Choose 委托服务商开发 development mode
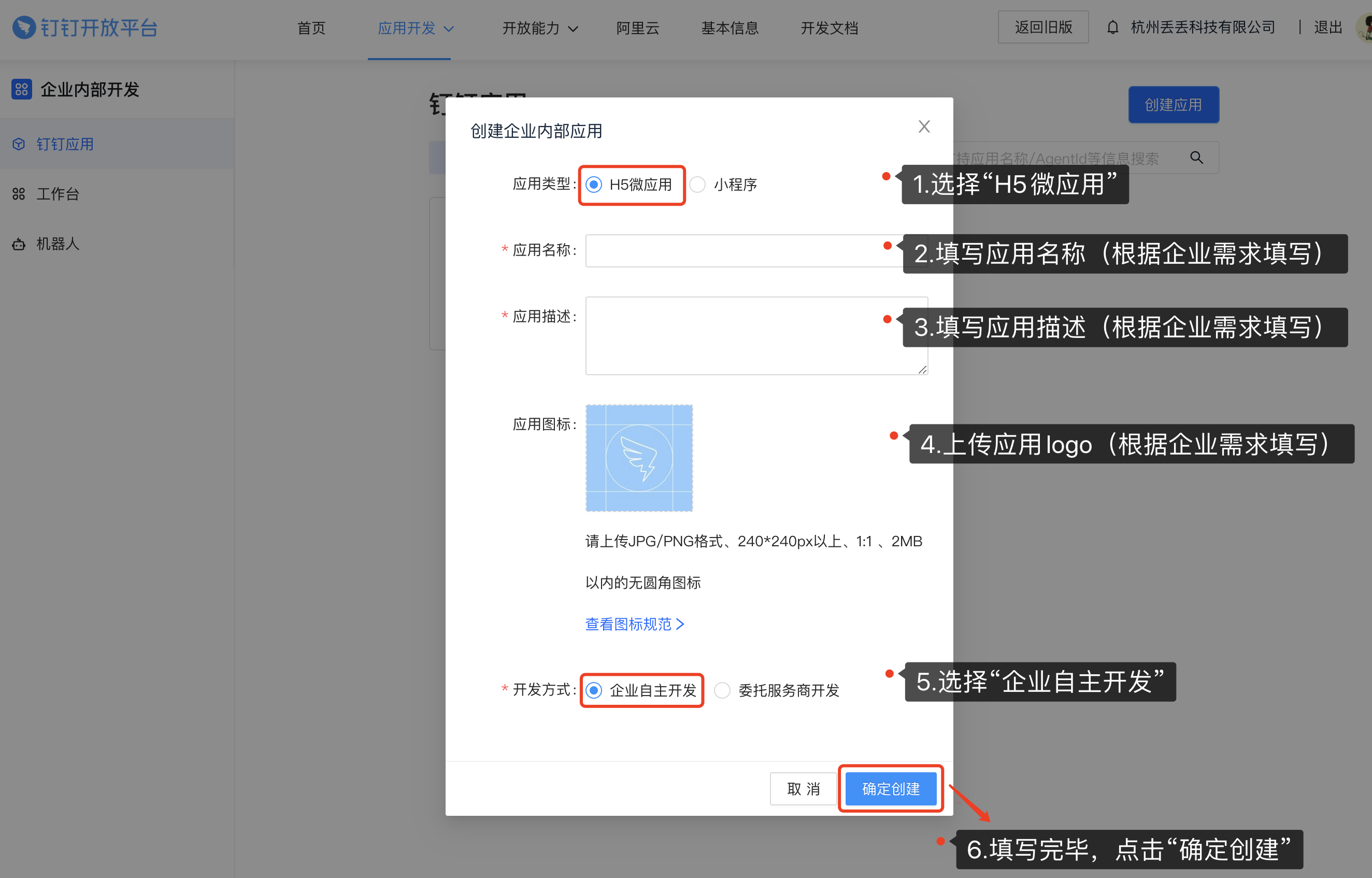 pos(722,690)
